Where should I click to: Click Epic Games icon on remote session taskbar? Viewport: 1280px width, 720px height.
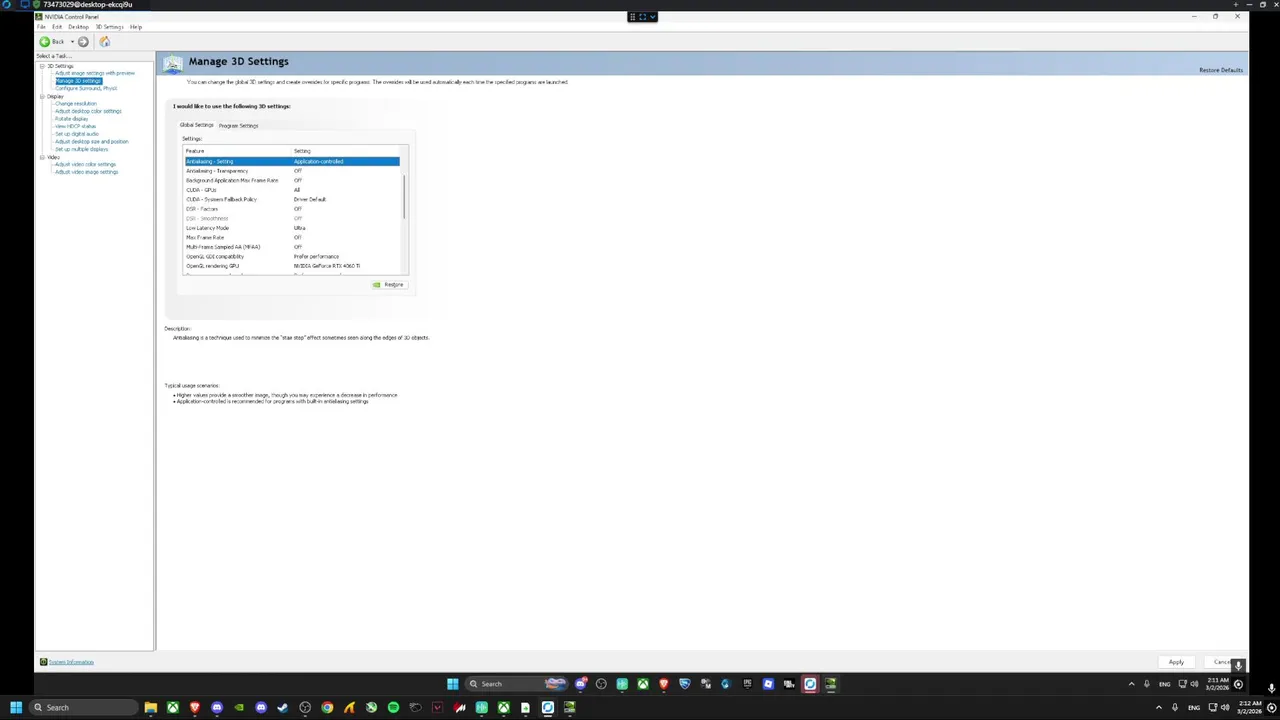(747, 684)
